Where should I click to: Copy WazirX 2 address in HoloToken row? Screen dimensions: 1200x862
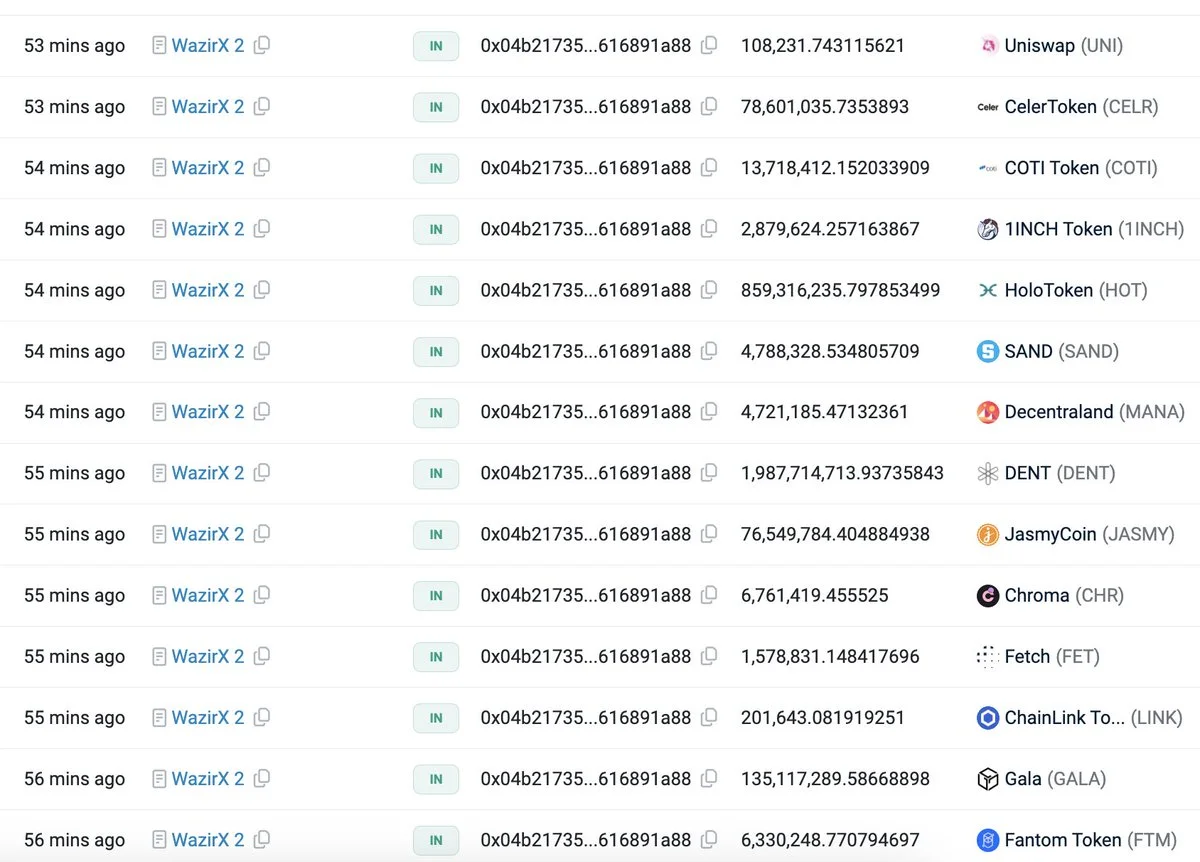[x=262, y=289]
